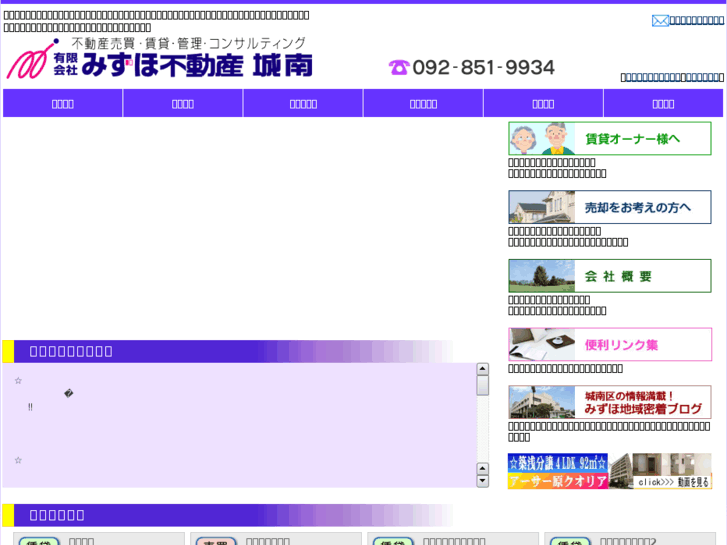Click the news box scrollbar up arrow
The height and width of the screenshot is (545, 727).
pos(483,369)
